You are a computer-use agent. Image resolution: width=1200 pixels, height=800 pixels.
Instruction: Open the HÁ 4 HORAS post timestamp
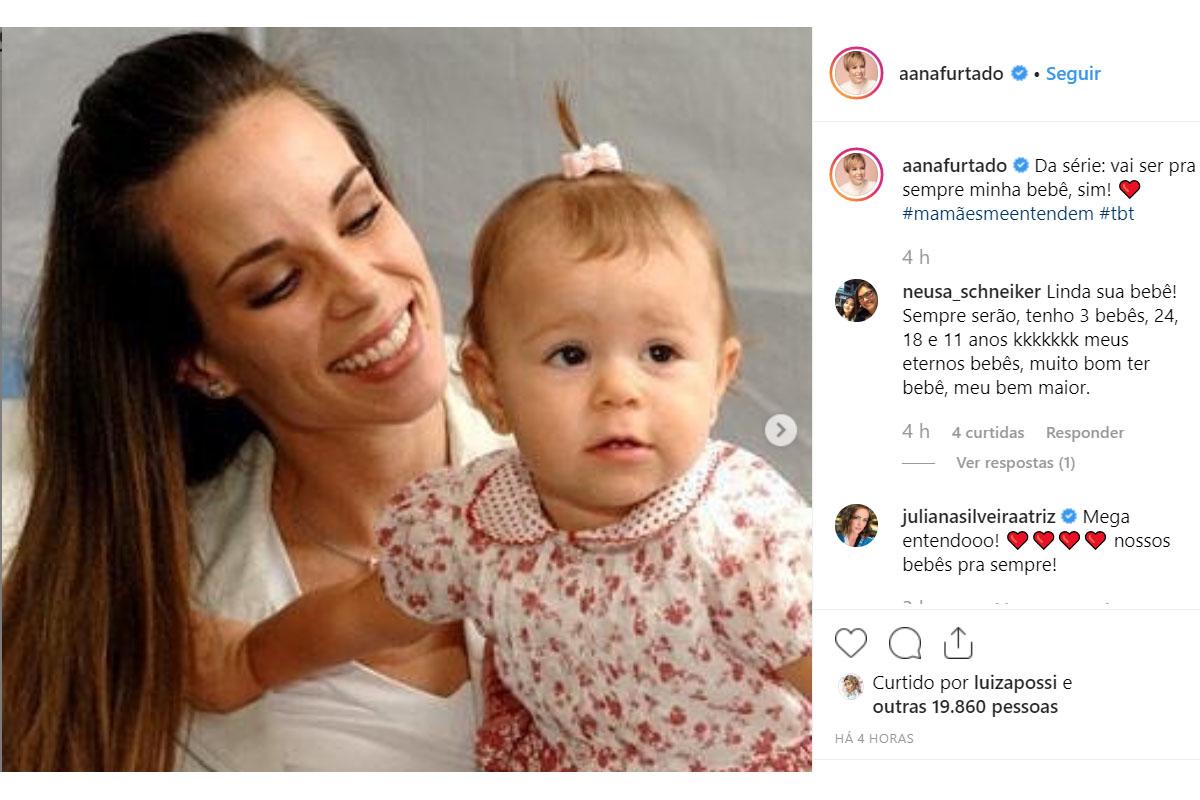tap(875, 739)
